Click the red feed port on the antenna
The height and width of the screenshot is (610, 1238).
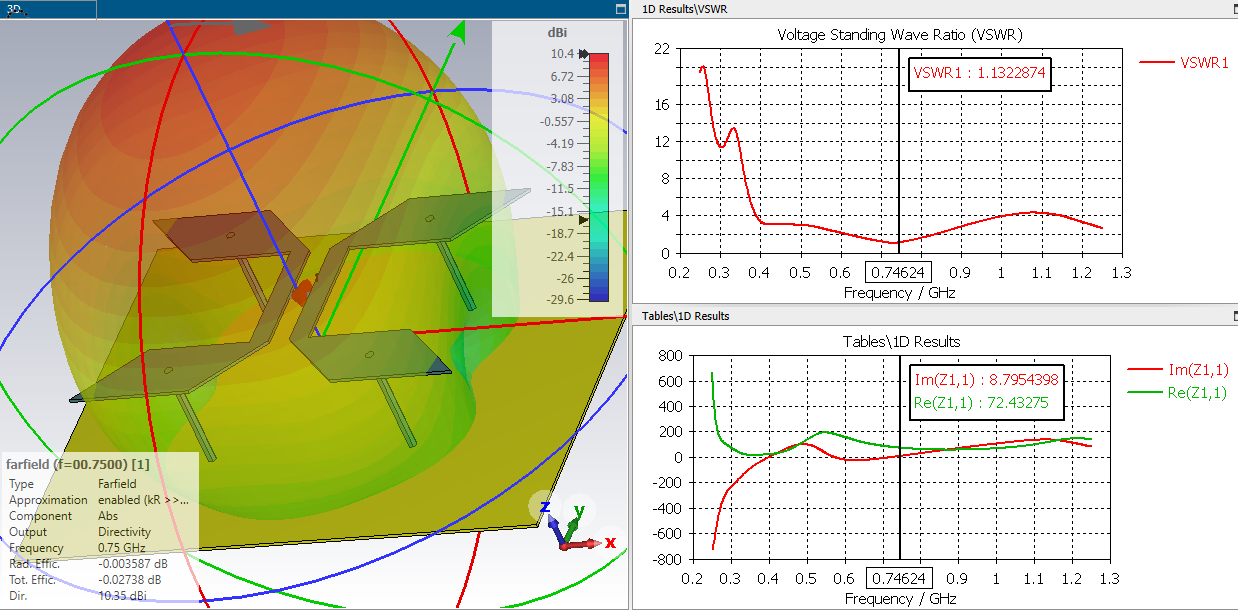(304, 291)
